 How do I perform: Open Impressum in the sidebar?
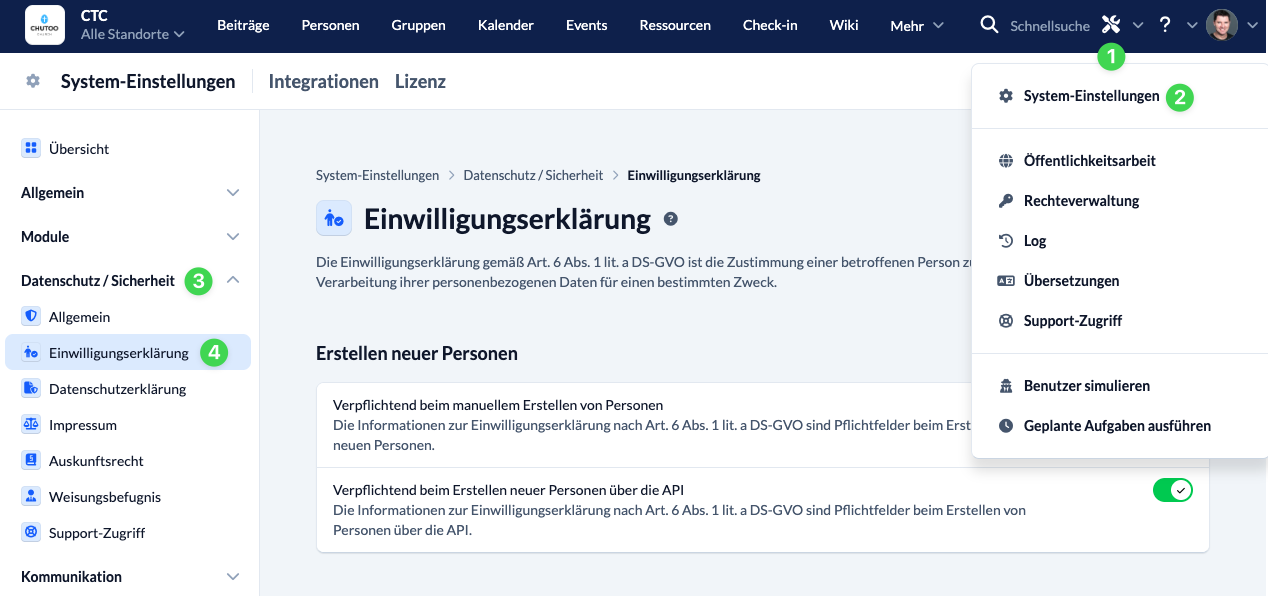point(82,425)
